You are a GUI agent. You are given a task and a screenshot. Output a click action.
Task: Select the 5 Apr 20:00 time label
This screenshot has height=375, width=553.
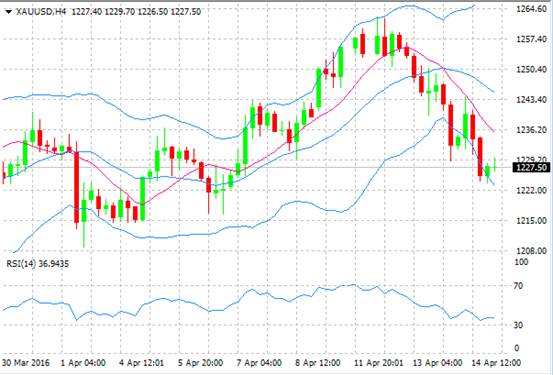(x=200, y=363)
